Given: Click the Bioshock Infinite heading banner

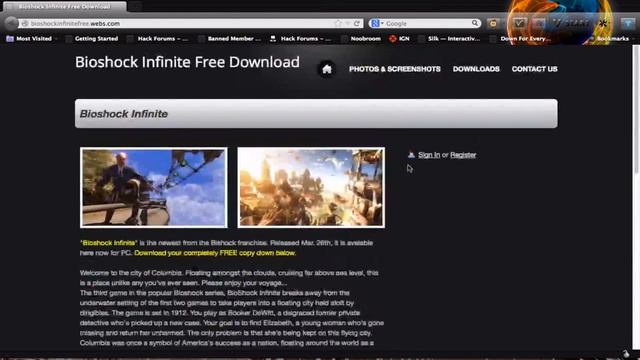Looking at the screenshot, I should click(316, 113).
